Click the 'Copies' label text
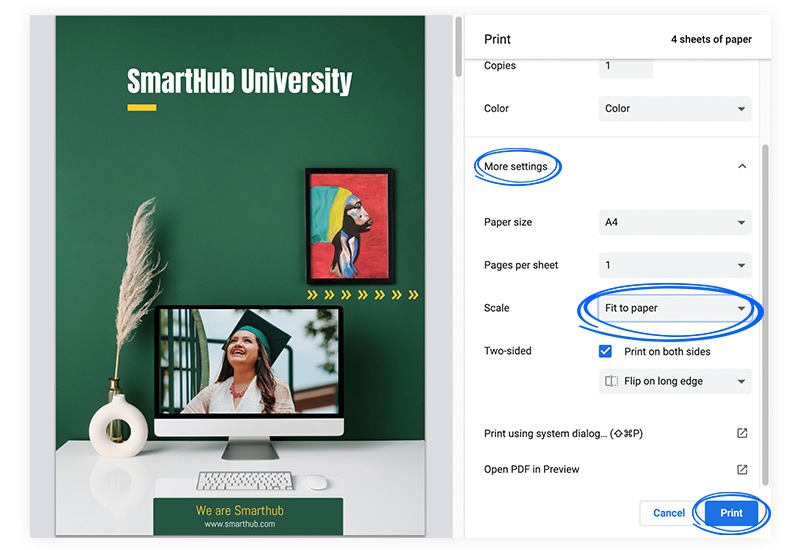This screenshot has width=800, height=550. (x=499, y=65)
